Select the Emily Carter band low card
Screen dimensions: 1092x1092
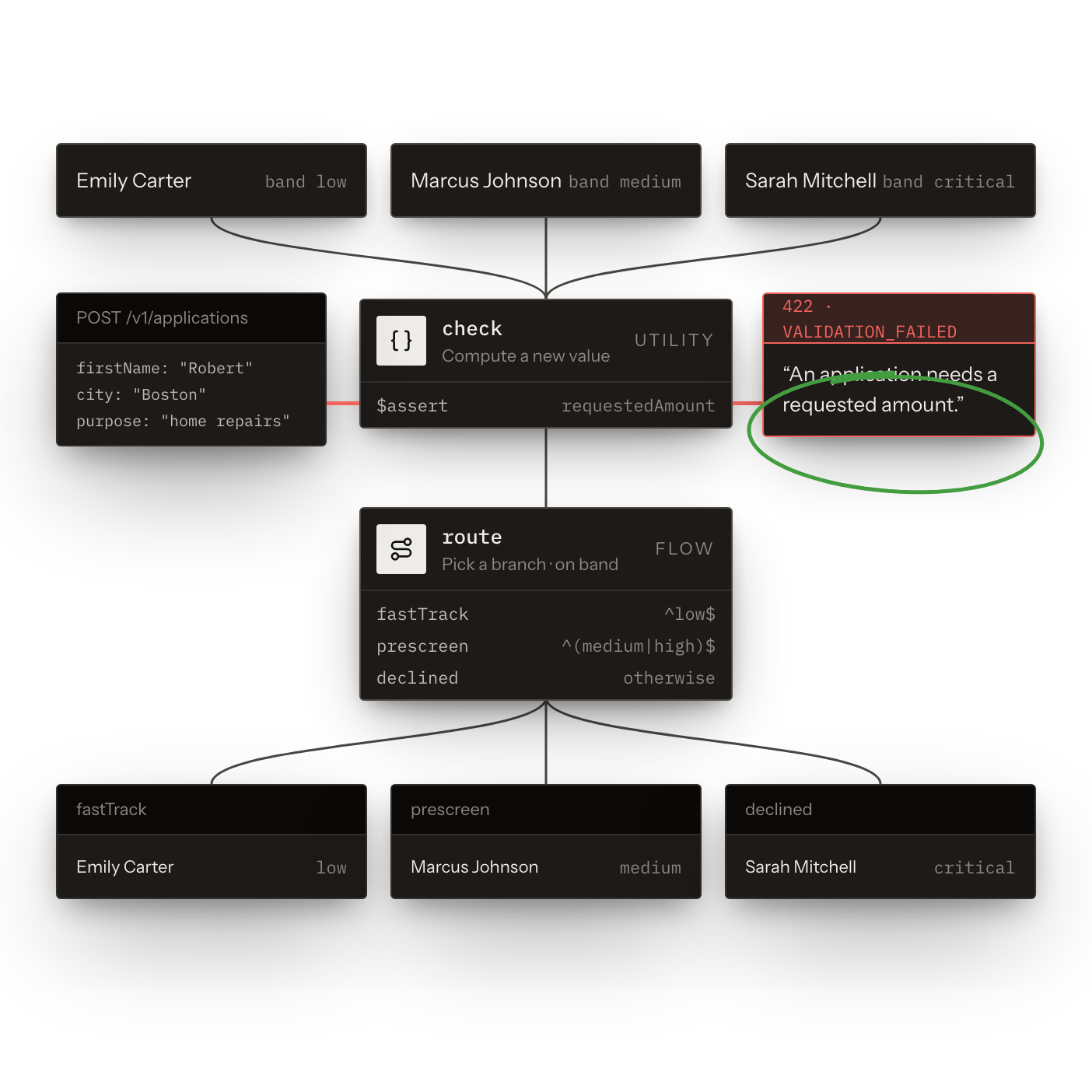point(212,180)
